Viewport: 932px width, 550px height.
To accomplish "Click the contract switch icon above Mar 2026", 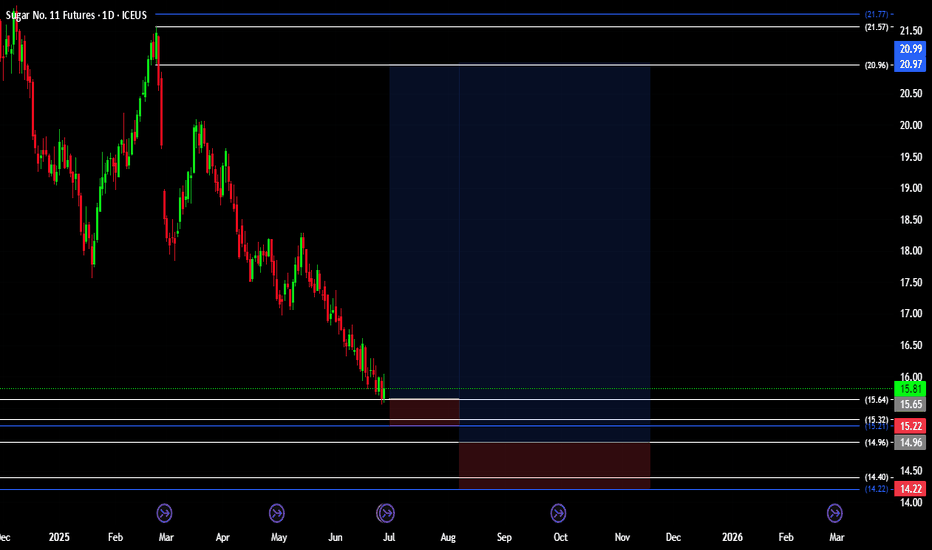I will [835, 513].
